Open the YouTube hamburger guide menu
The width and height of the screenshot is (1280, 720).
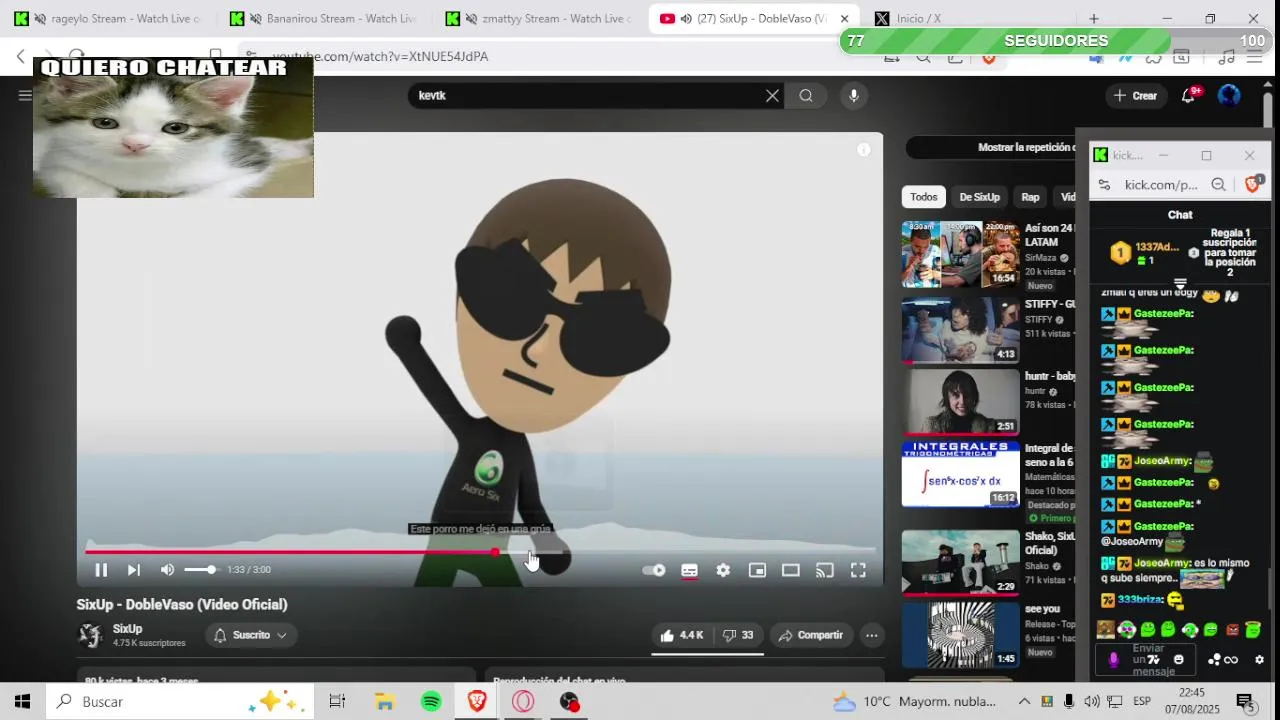point(24,96)
